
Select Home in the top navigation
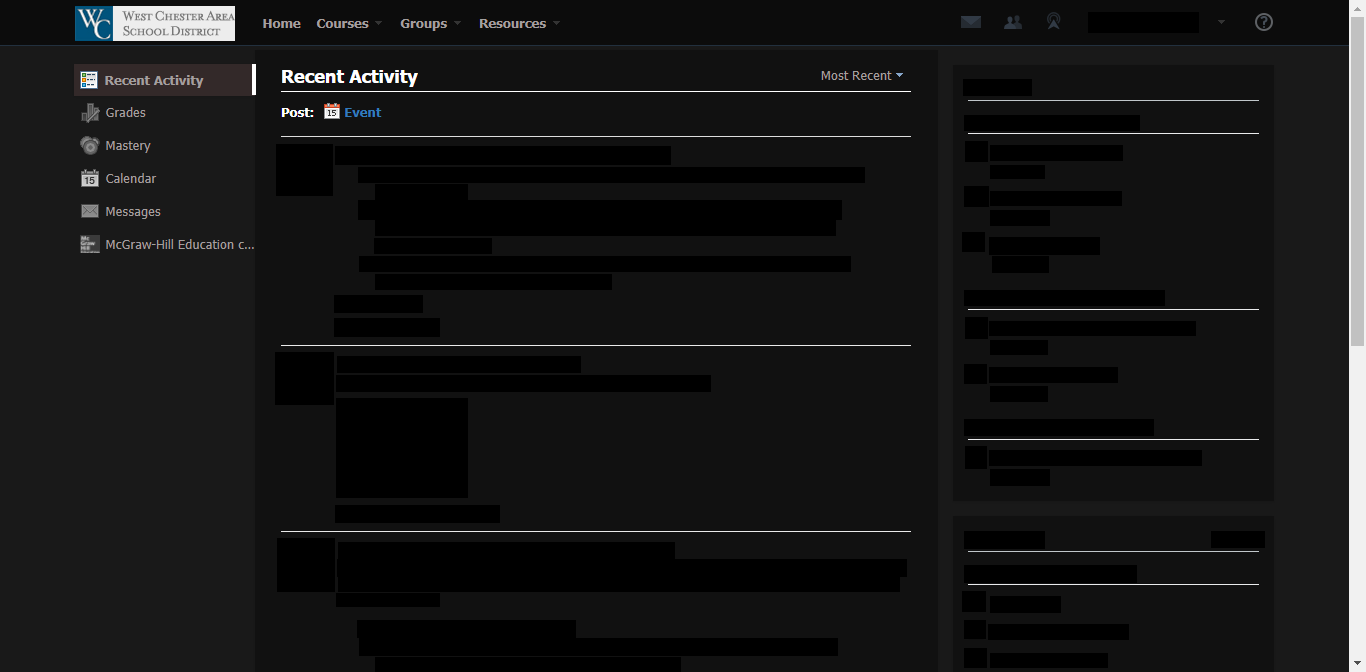pyautogui.click(x=281, y=23)
